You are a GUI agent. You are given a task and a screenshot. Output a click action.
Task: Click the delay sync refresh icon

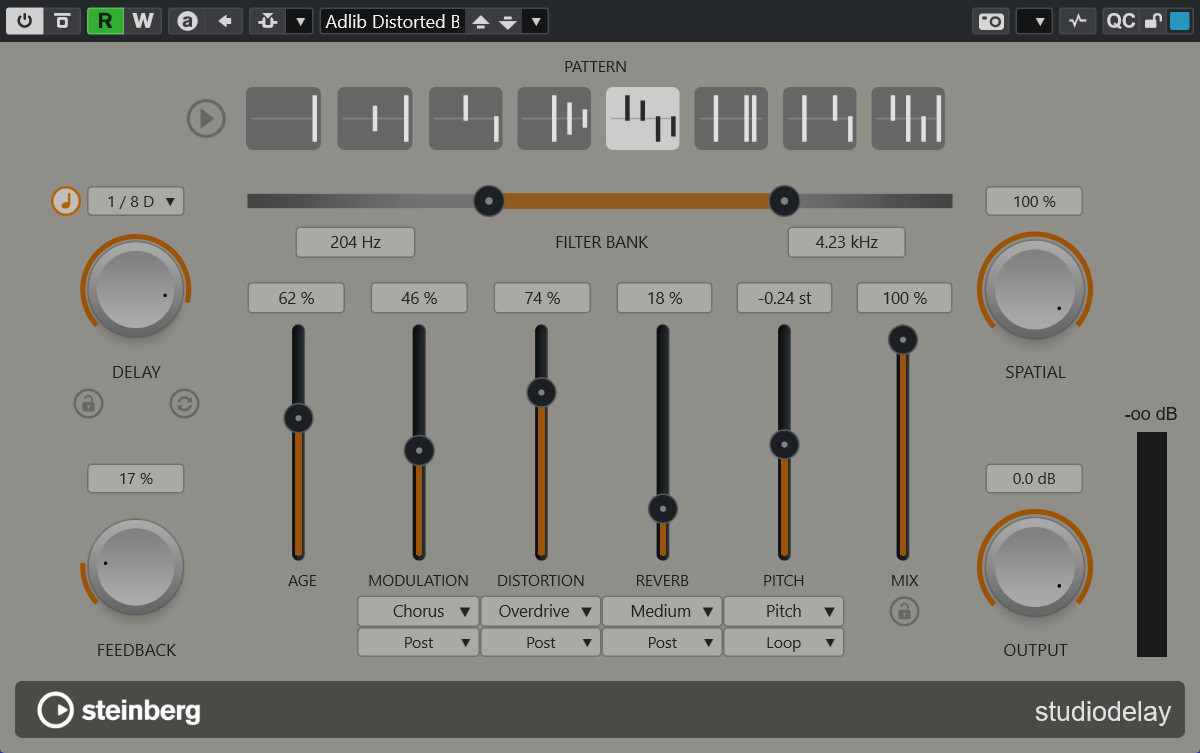tap(184, 404)
